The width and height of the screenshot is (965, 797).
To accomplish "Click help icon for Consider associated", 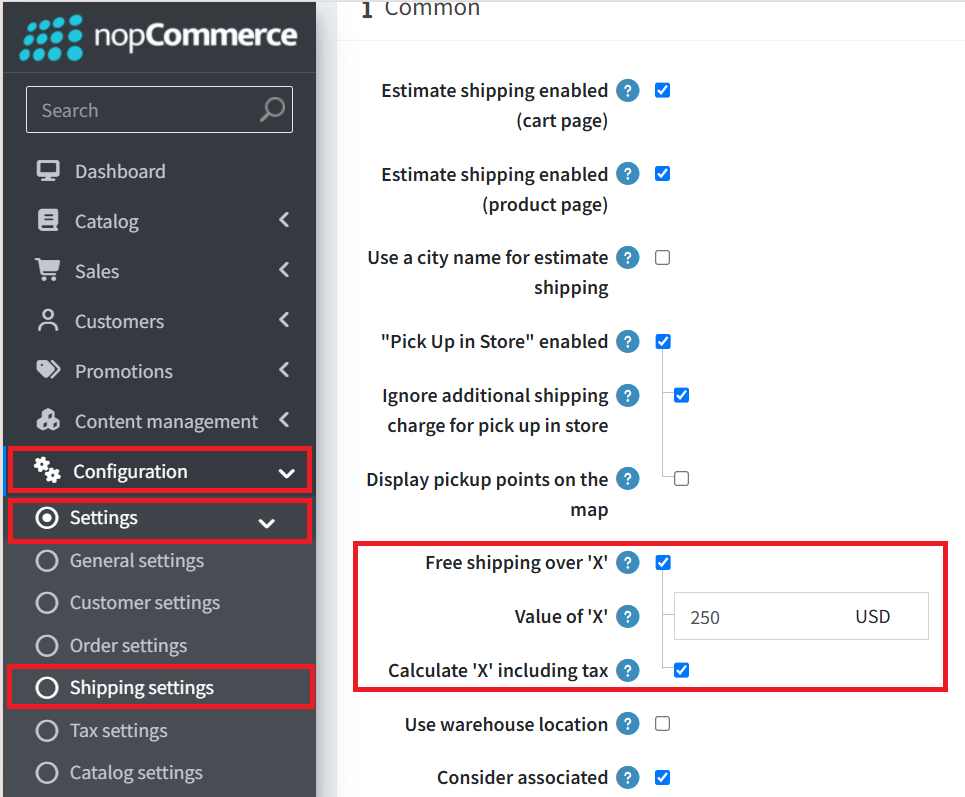I will click(628, 777).
